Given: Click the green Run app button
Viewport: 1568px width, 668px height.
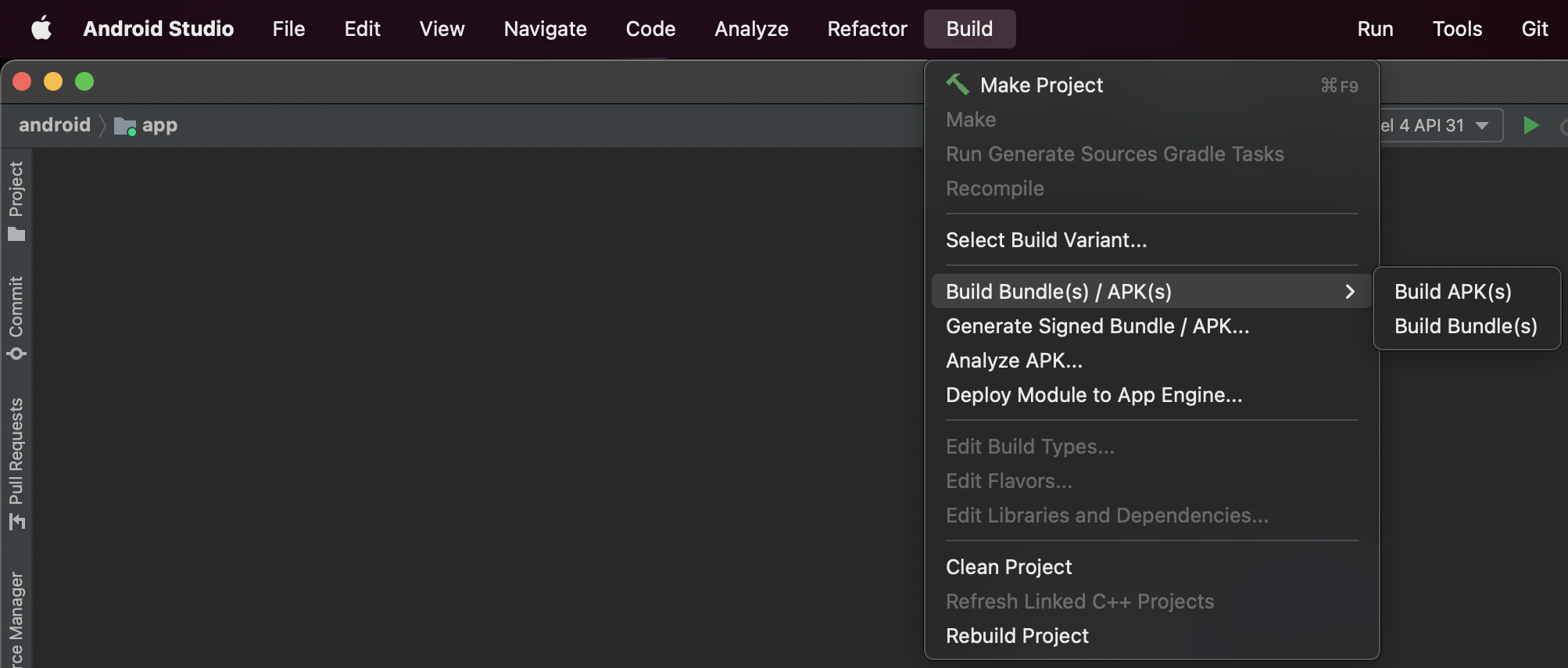Looking at the screenshot, I should pos(1531,125).
